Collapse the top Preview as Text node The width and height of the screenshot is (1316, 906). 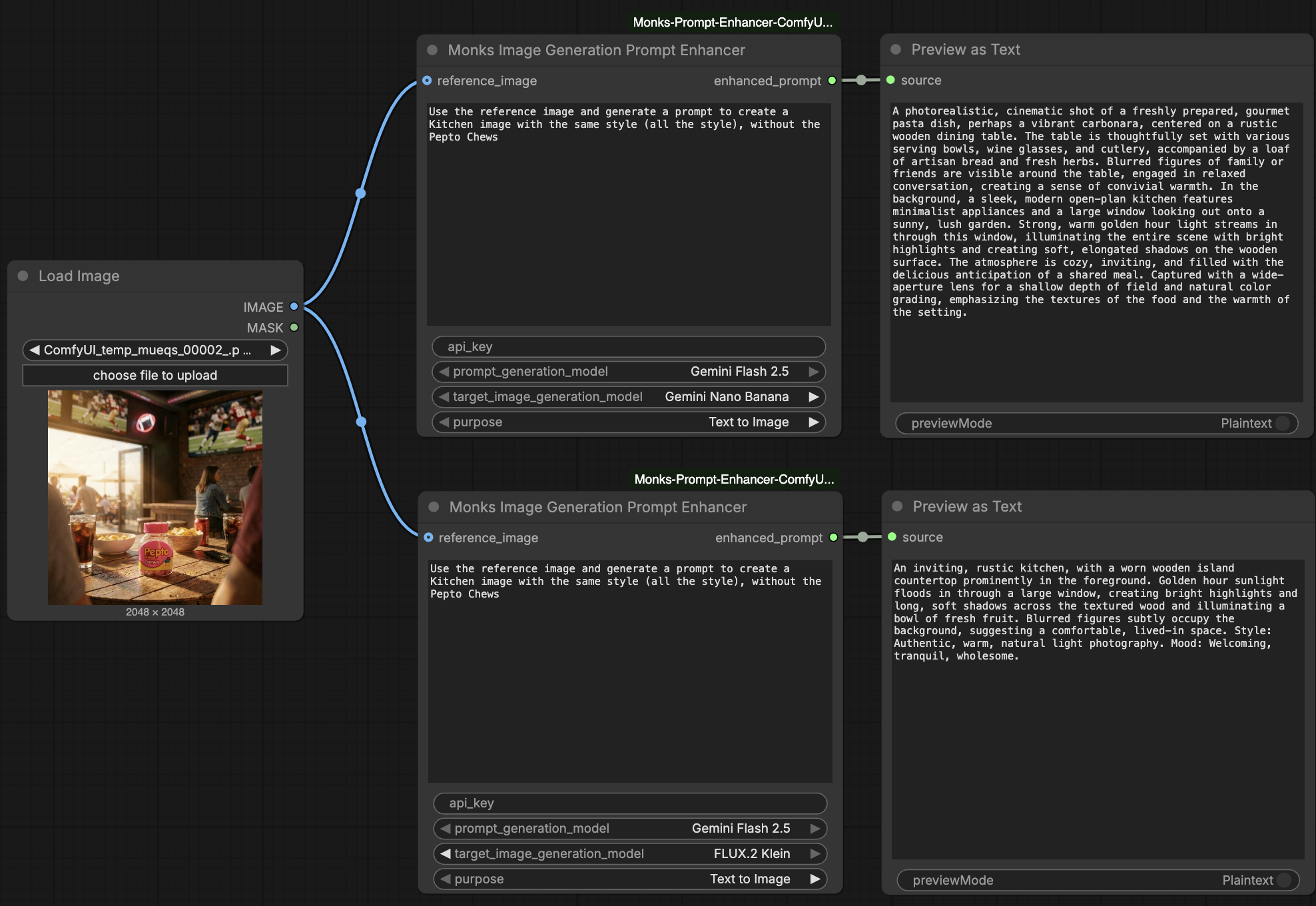pos(896,49)
